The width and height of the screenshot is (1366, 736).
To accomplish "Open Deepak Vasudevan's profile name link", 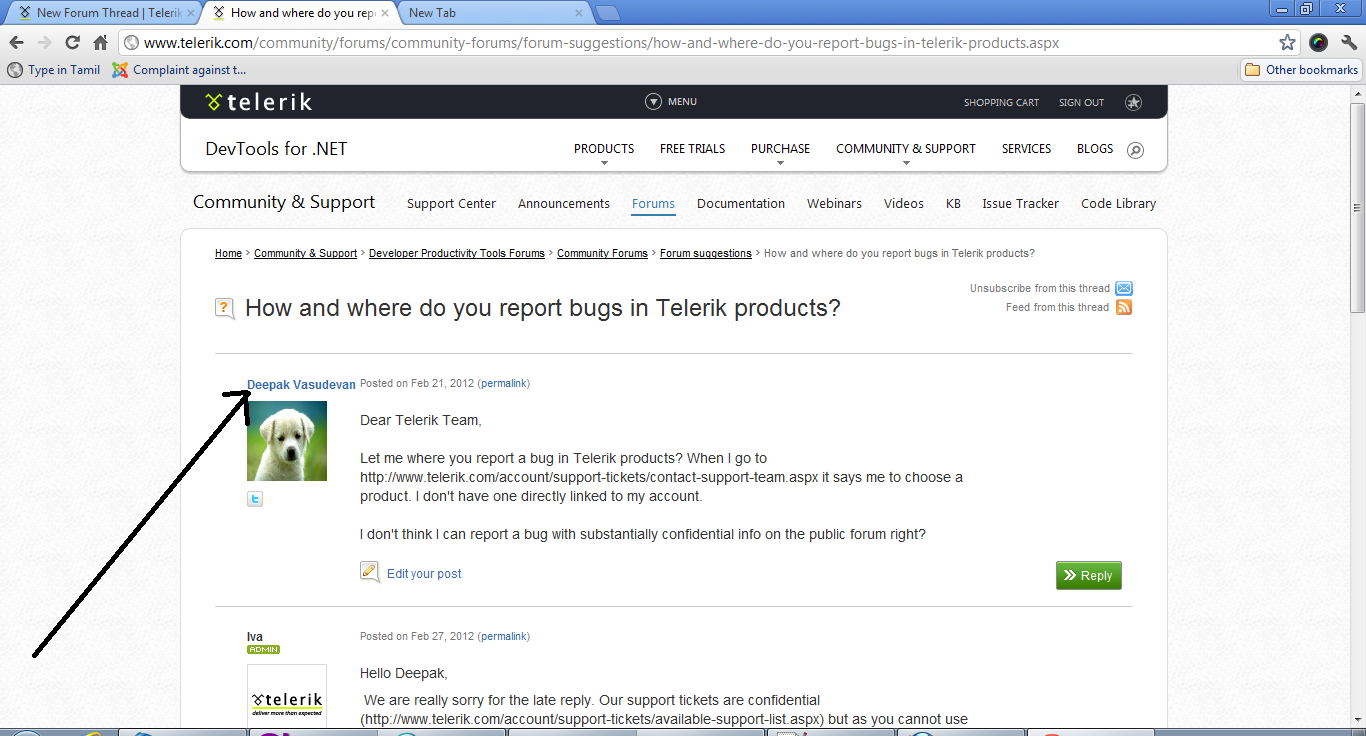I will [301, 385].
